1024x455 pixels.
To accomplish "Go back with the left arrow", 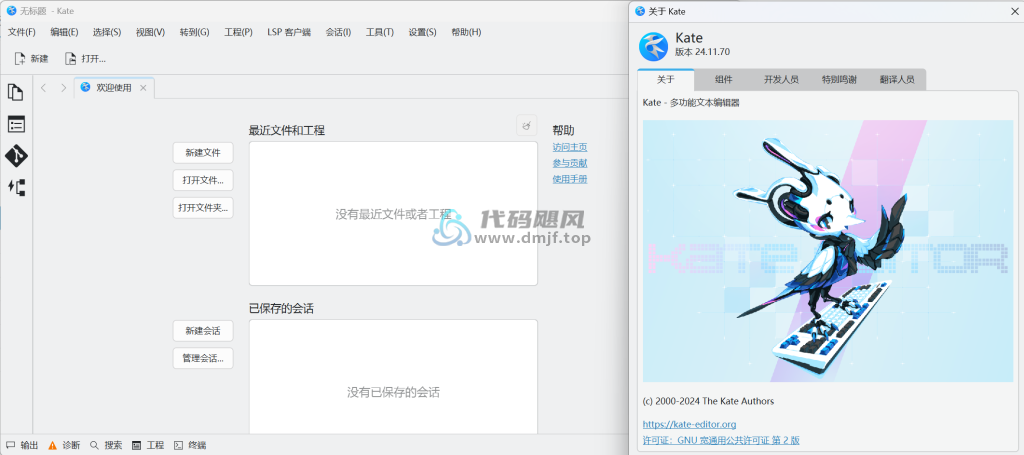I will pos(43,87).
